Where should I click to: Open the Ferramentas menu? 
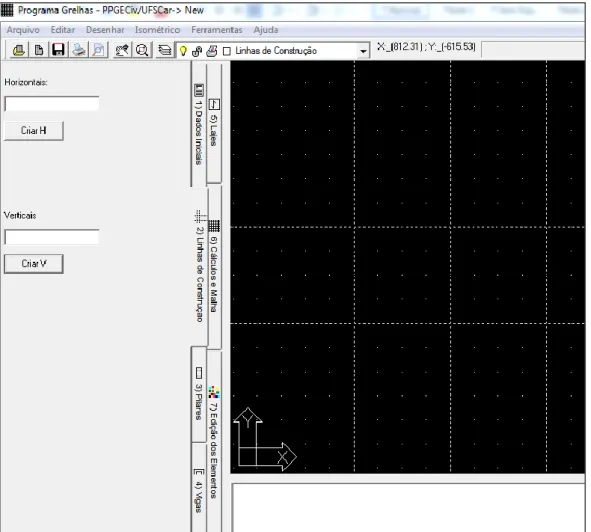coord(217,30)
